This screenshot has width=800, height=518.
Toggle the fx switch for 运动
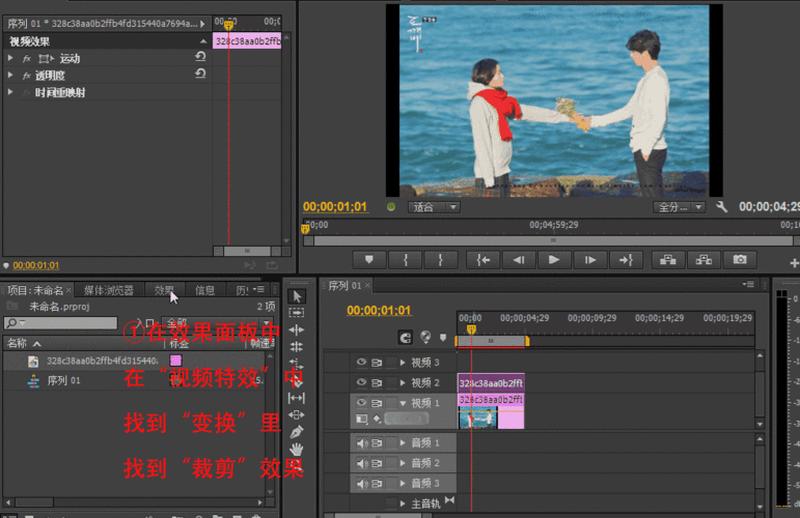click(27, 59)
